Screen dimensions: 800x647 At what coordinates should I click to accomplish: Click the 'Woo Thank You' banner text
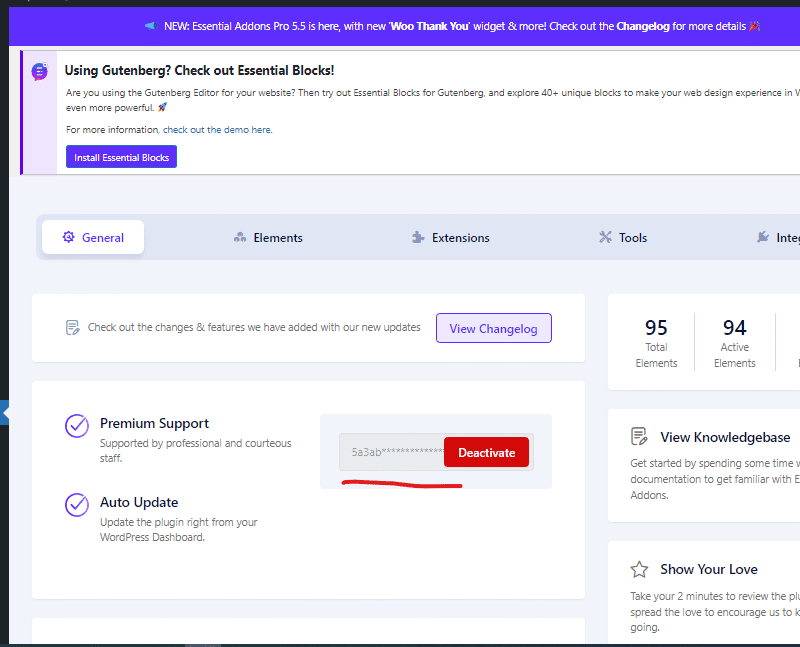coord(430,26)
